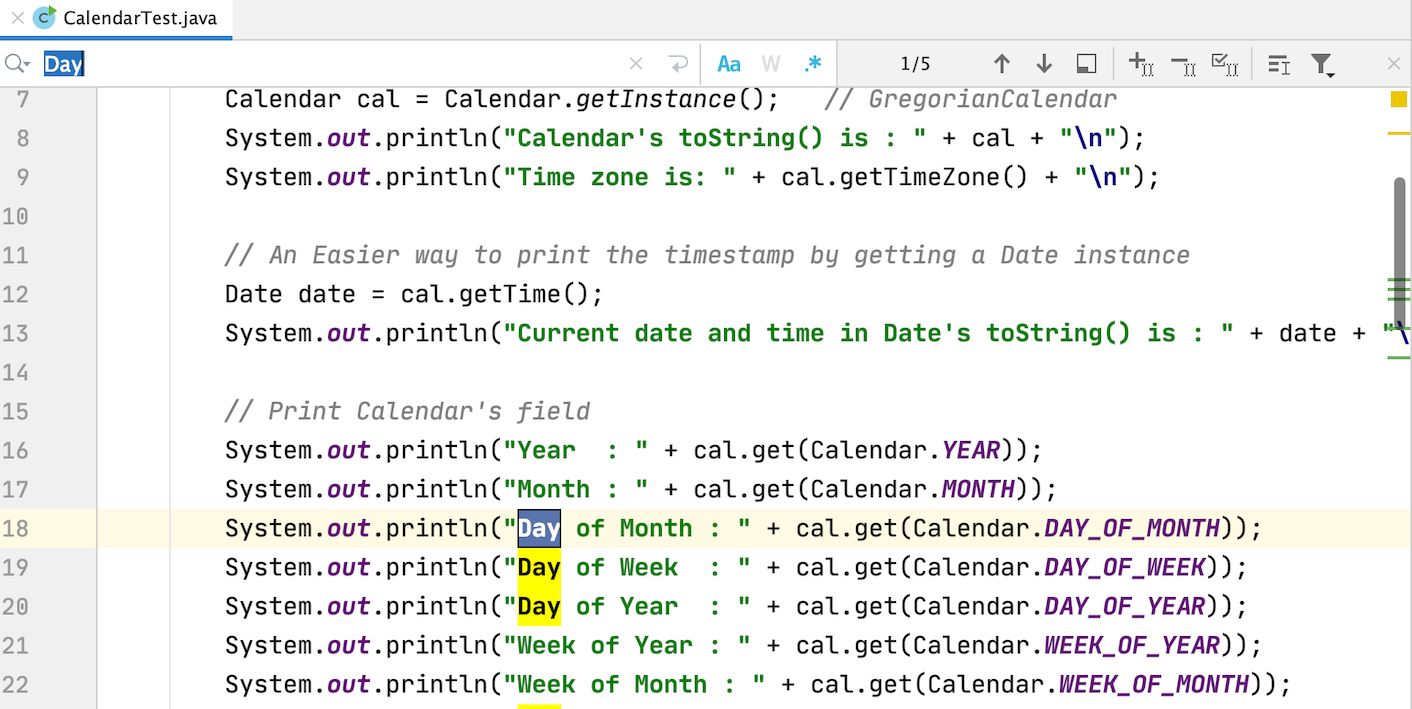Dismiss the find toolbar
The height and width of the screenshot is (709, 1412).
pos(1393,63)
